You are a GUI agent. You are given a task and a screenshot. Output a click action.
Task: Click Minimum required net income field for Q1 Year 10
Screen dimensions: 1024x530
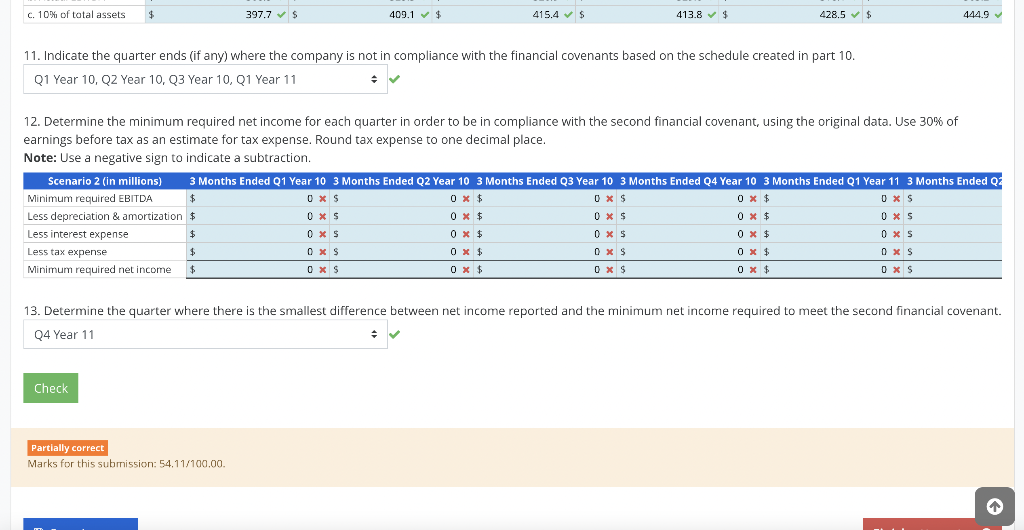(x=256, y=270)
